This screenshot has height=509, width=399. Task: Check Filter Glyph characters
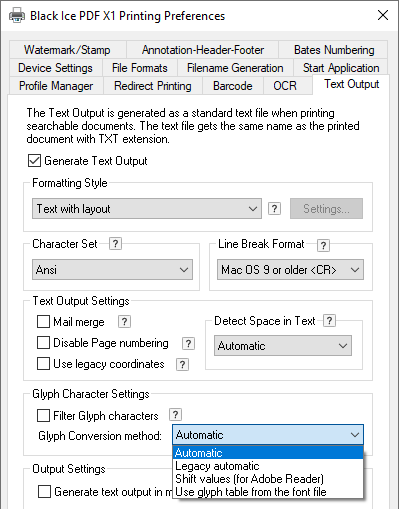pos(43,416)
